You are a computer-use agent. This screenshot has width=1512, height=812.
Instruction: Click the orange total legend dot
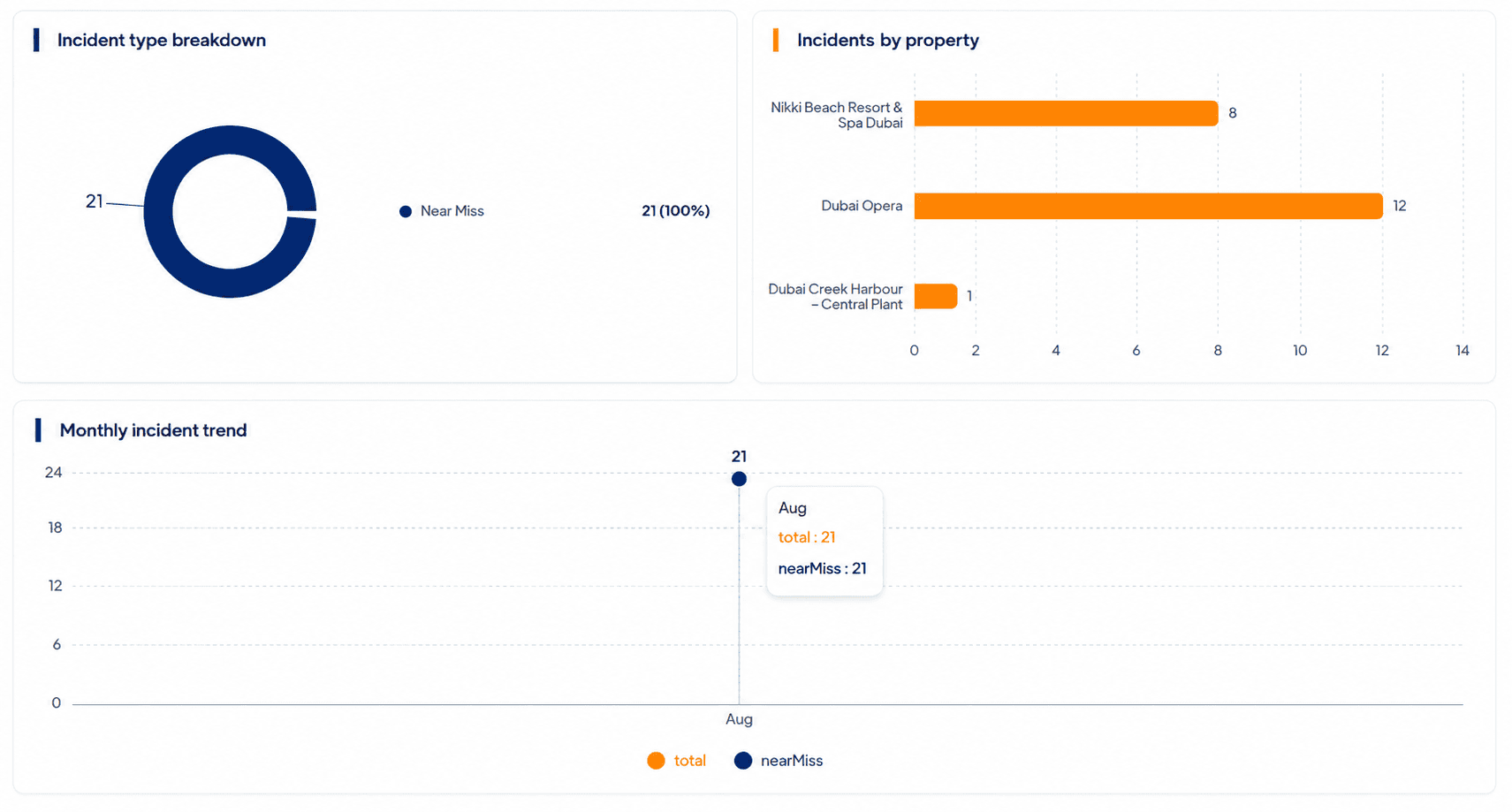(656, 761)
